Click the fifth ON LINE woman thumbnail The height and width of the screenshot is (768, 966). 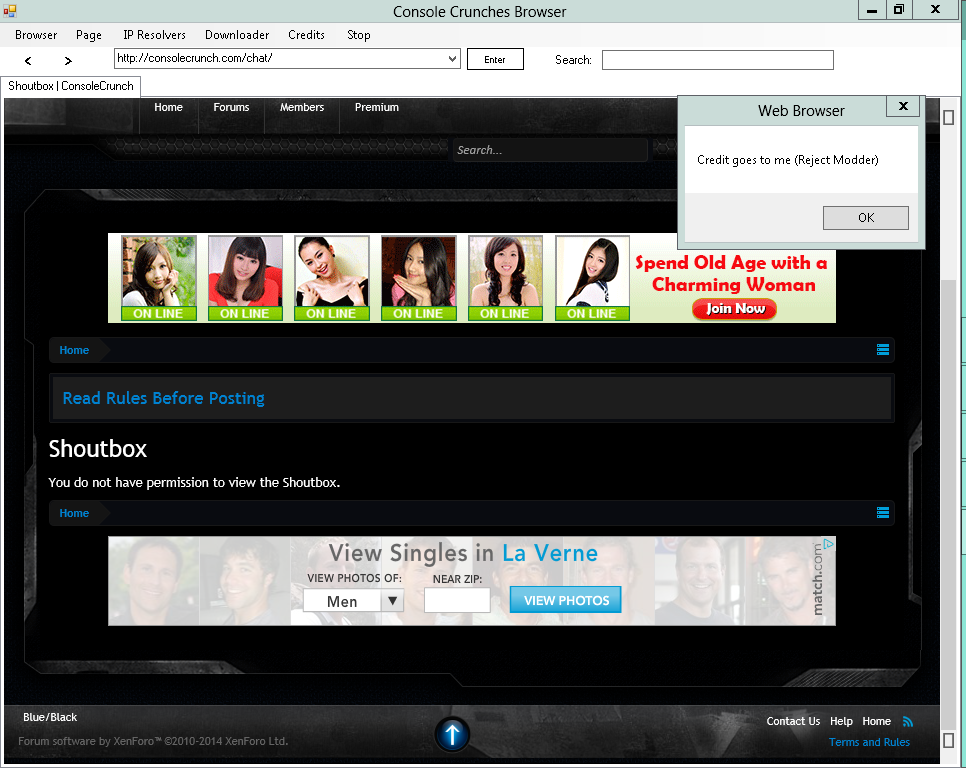tap(505, 278)
